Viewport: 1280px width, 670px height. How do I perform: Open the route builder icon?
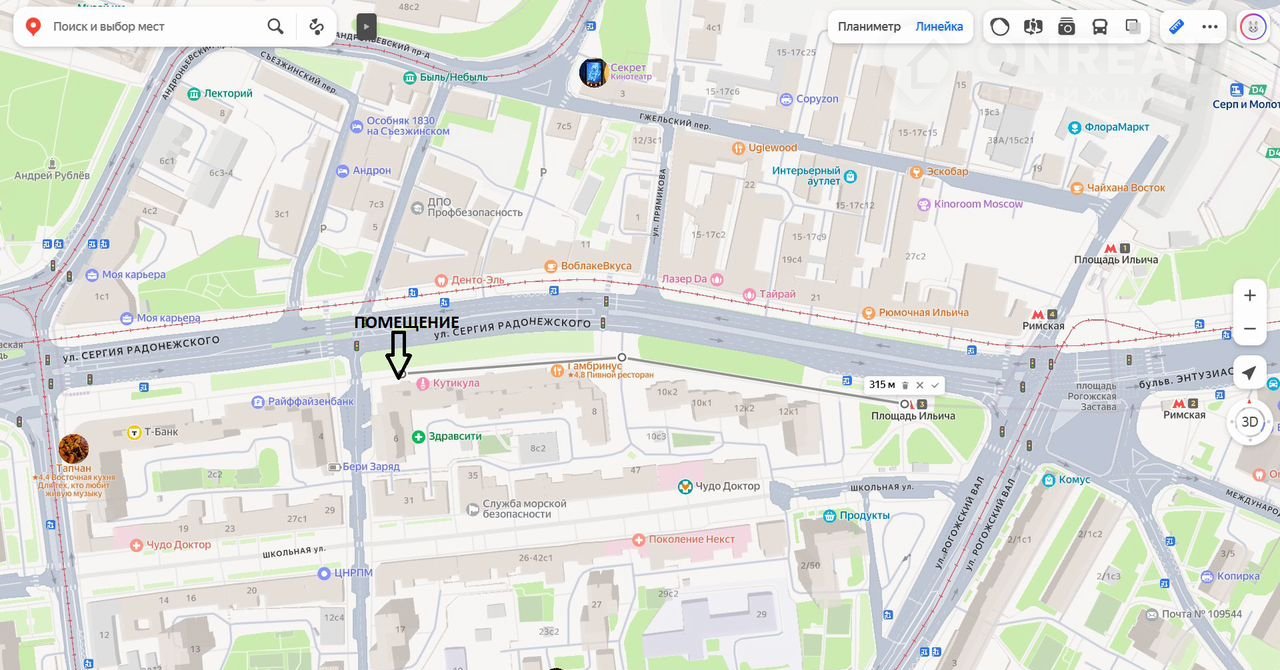(317, 27)
